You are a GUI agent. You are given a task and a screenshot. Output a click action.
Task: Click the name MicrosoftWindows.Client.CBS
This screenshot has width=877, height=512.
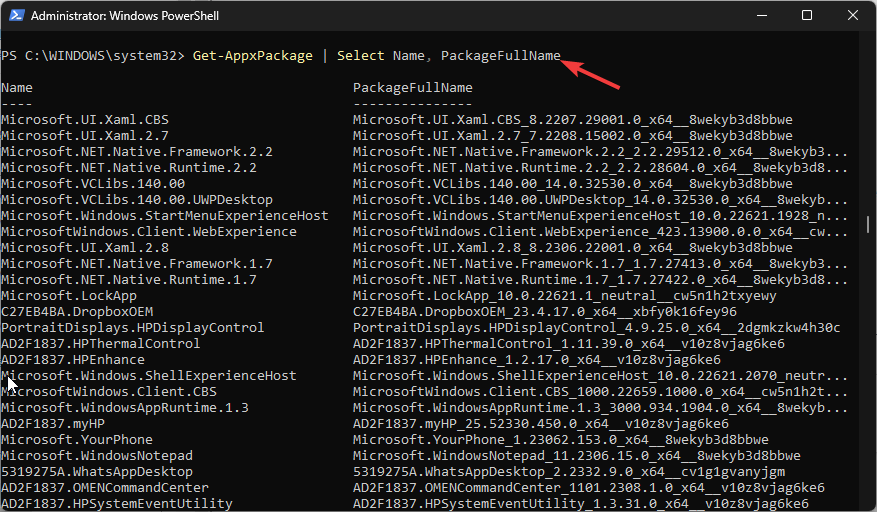[109, 392]
